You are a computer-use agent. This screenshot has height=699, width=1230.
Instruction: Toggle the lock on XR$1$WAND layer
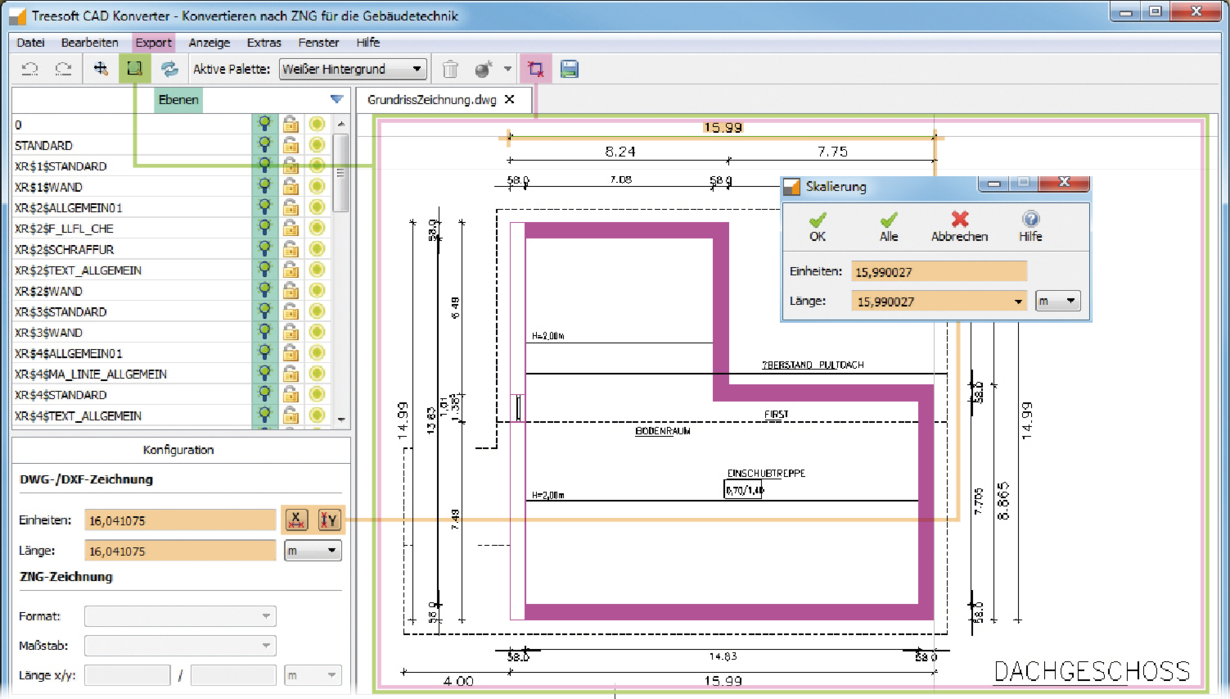pos(291,187)
